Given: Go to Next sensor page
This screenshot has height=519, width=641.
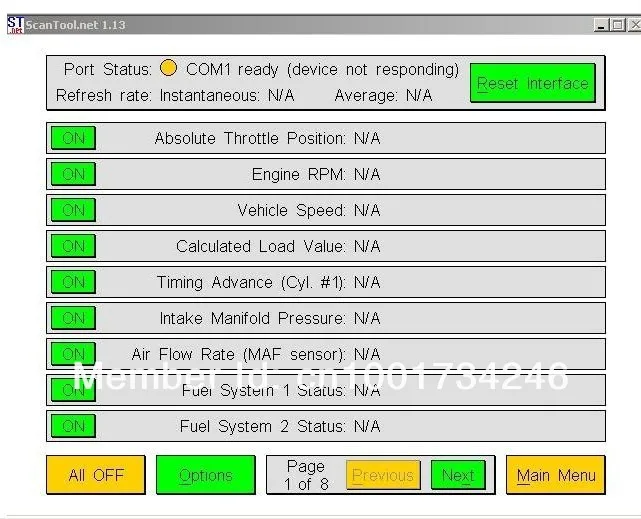Looking at the screenshot, I should [458, 475].
